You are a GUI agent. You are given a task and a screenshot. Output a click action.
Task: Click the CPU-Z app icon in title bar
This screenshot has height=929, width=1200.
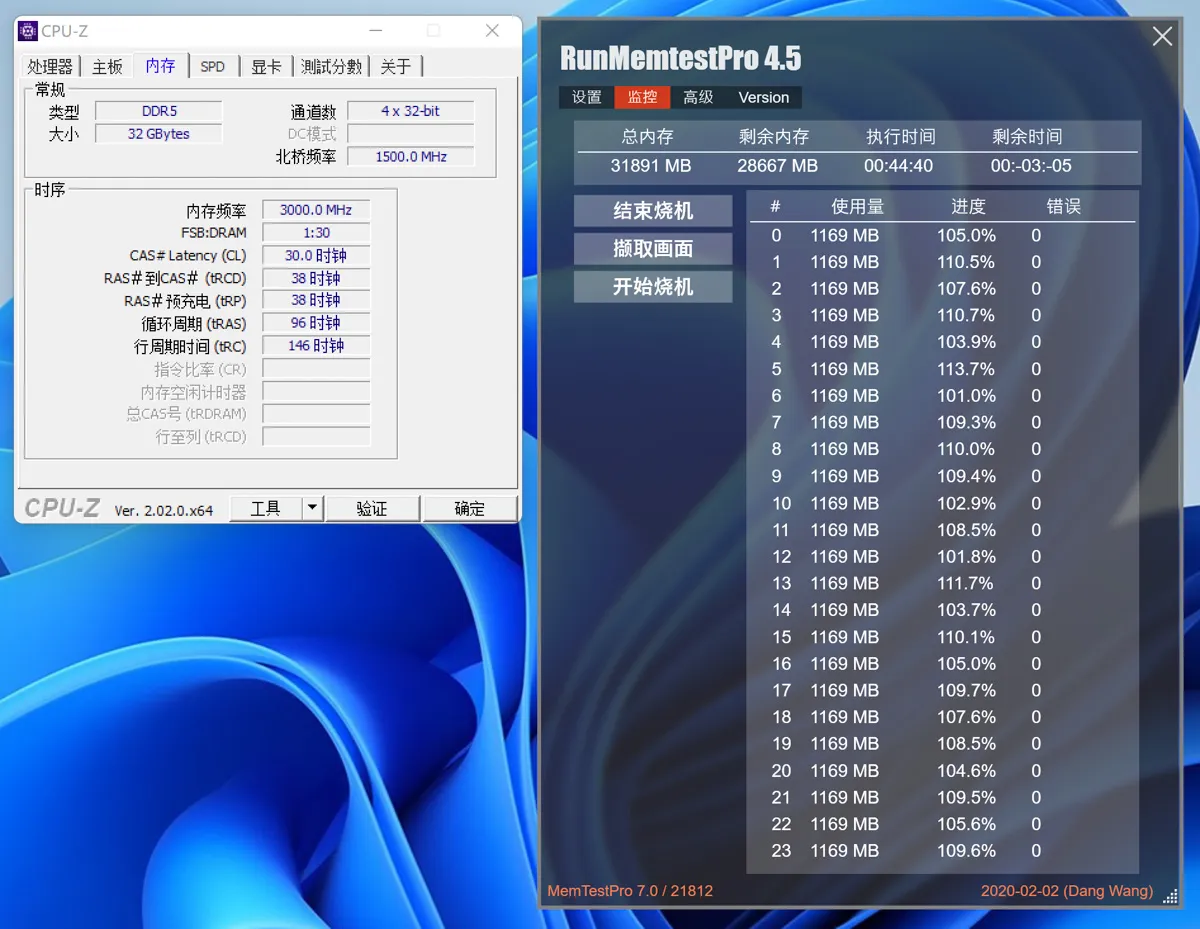28,31
